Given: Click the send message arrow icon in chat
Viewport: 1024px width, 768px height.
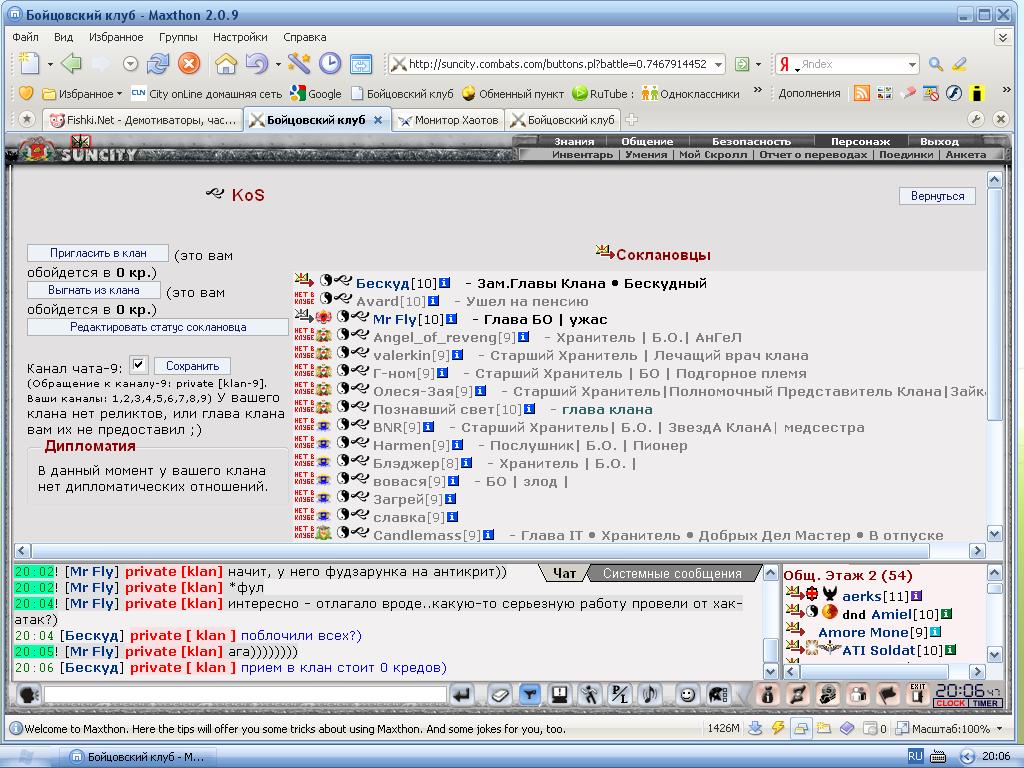Looking at the screenshot, I should tap(462, 694).
